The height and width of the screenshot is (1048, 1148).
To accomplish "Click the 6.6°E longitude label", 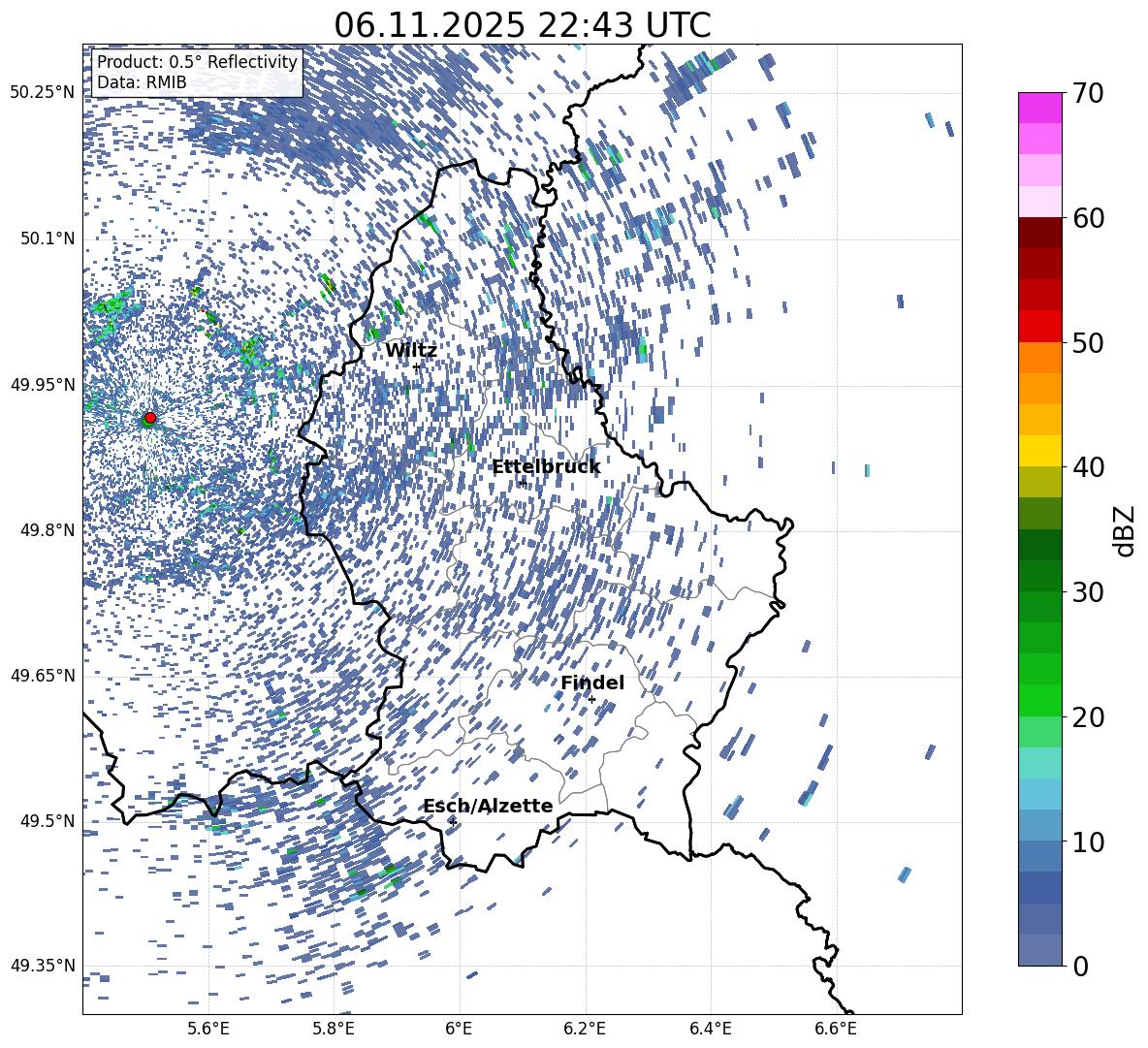I will coord(836,1030).
